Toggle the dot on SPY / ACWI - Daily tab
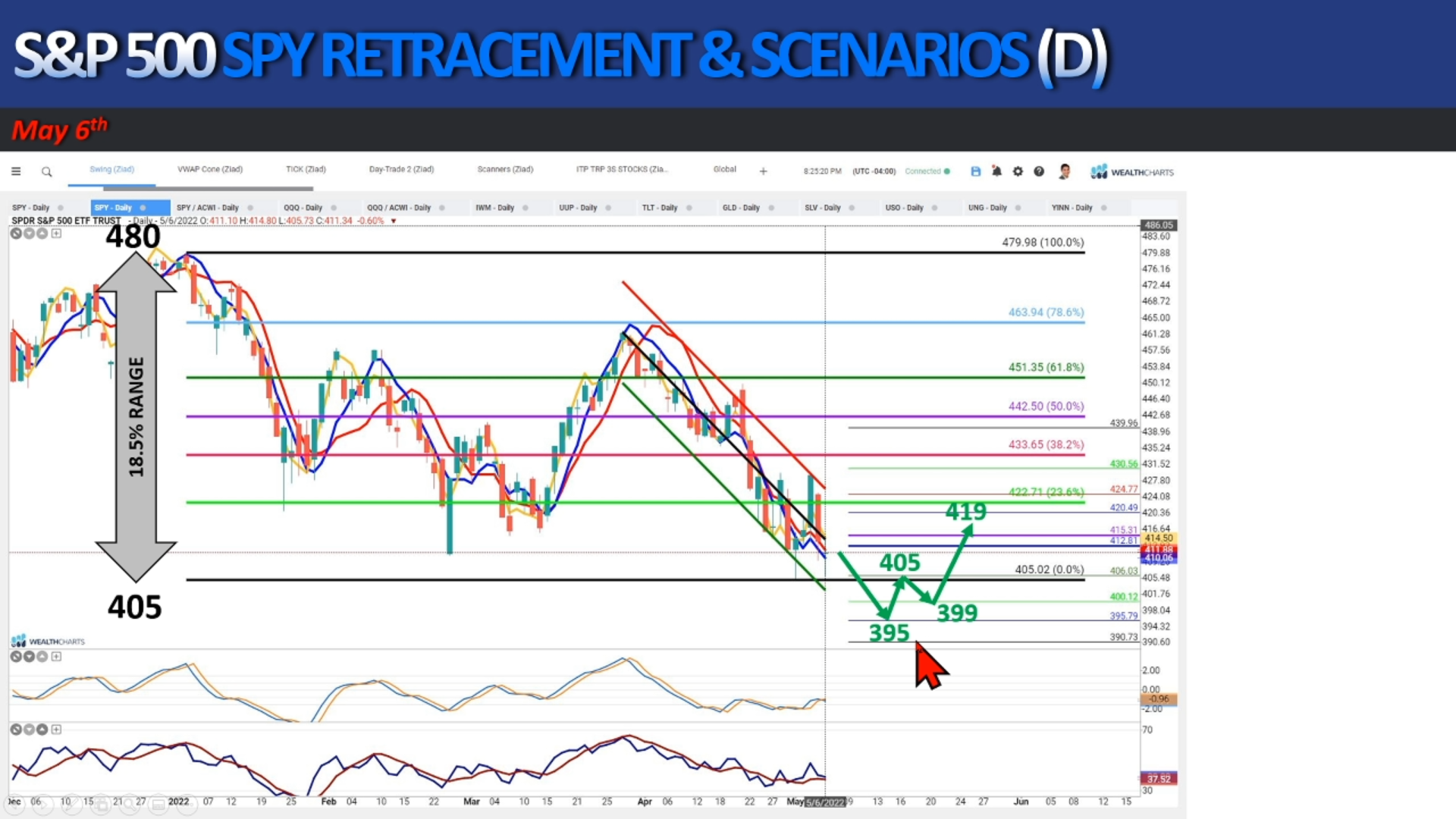The height and width of the screenshot is (819, 1456). [250, 208]
